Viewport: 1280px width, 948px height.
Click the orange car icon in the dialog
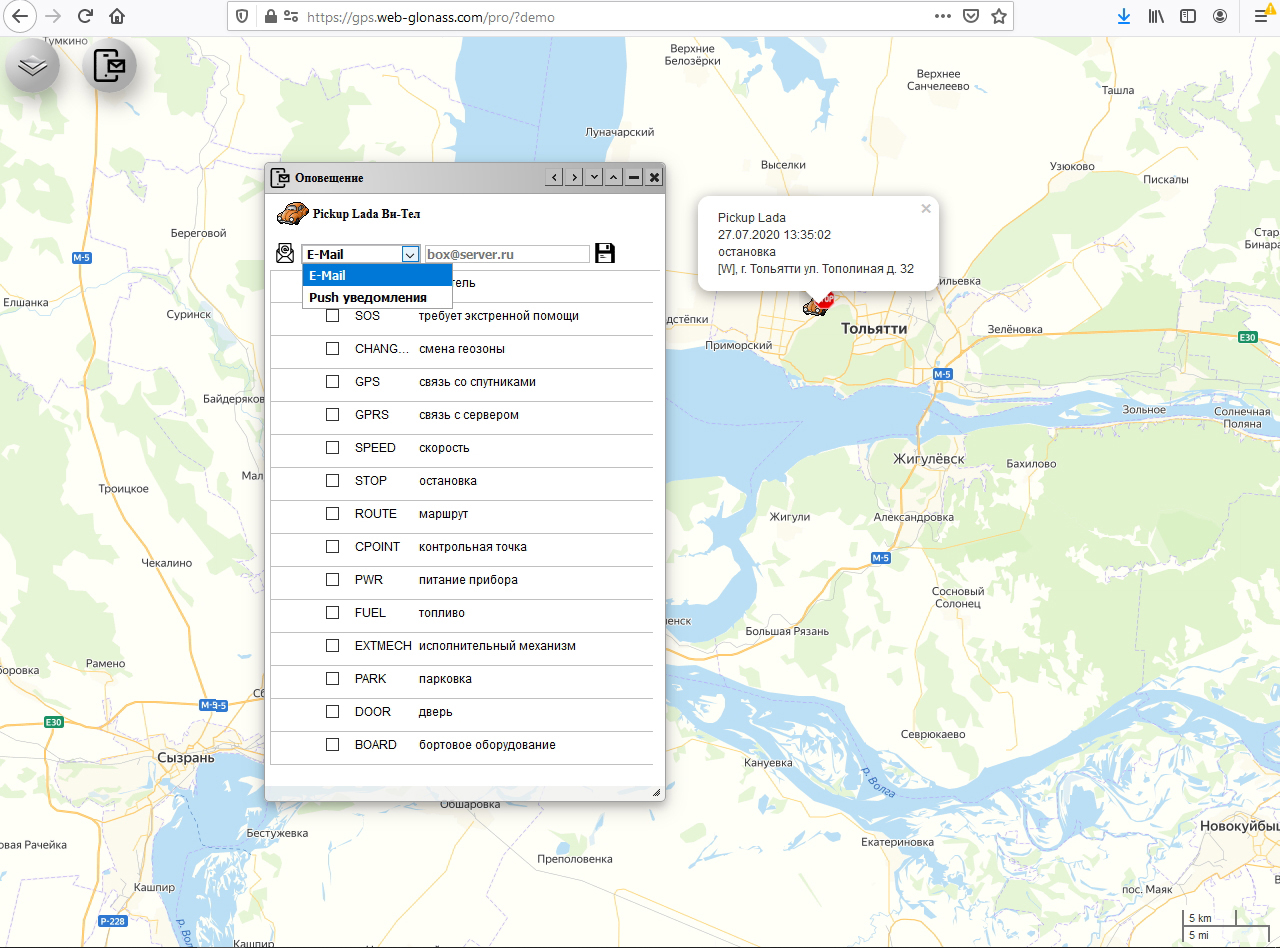[292, 213]
